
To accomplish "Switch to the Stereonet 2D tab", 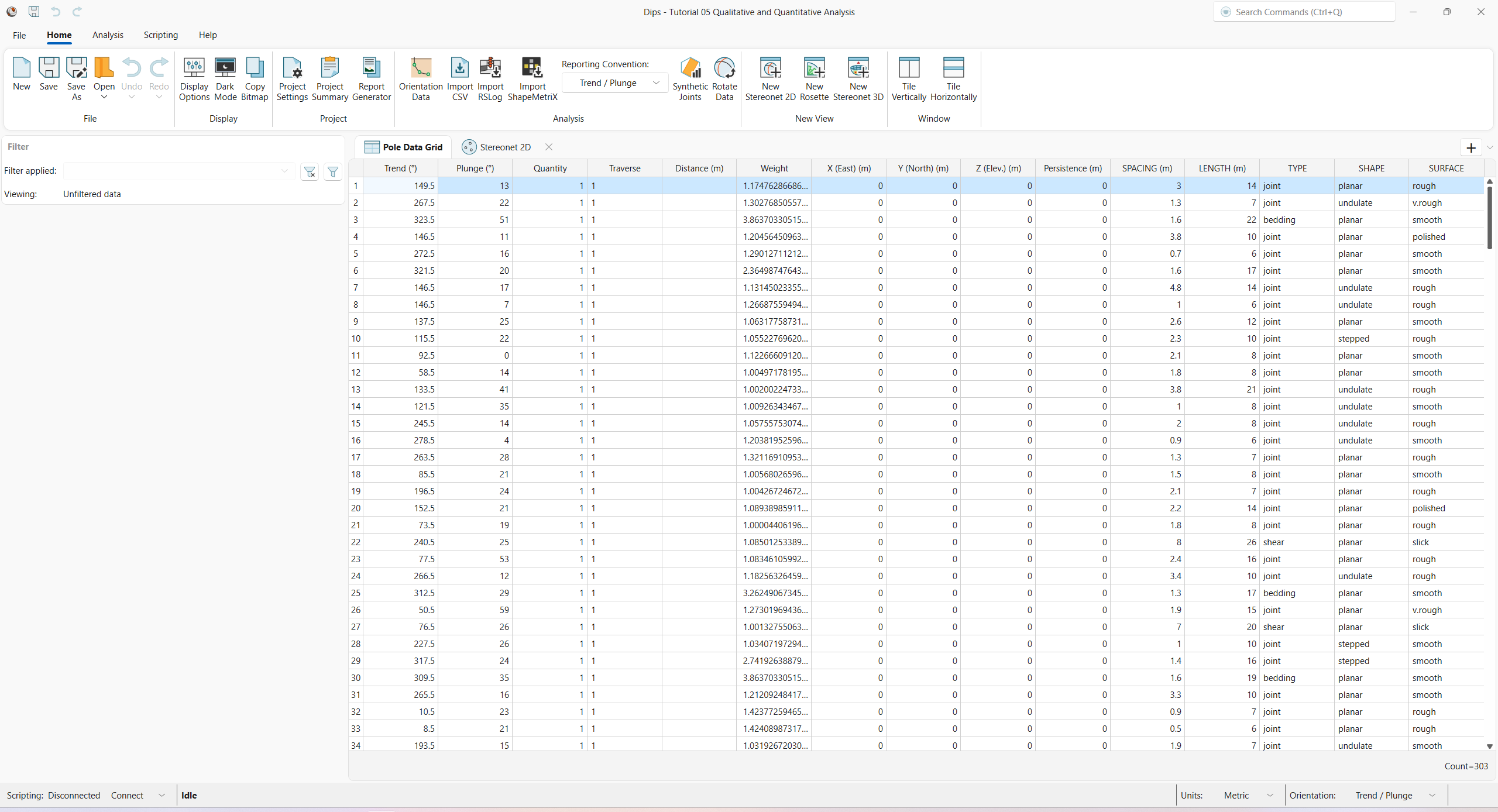I will (504, 147).
